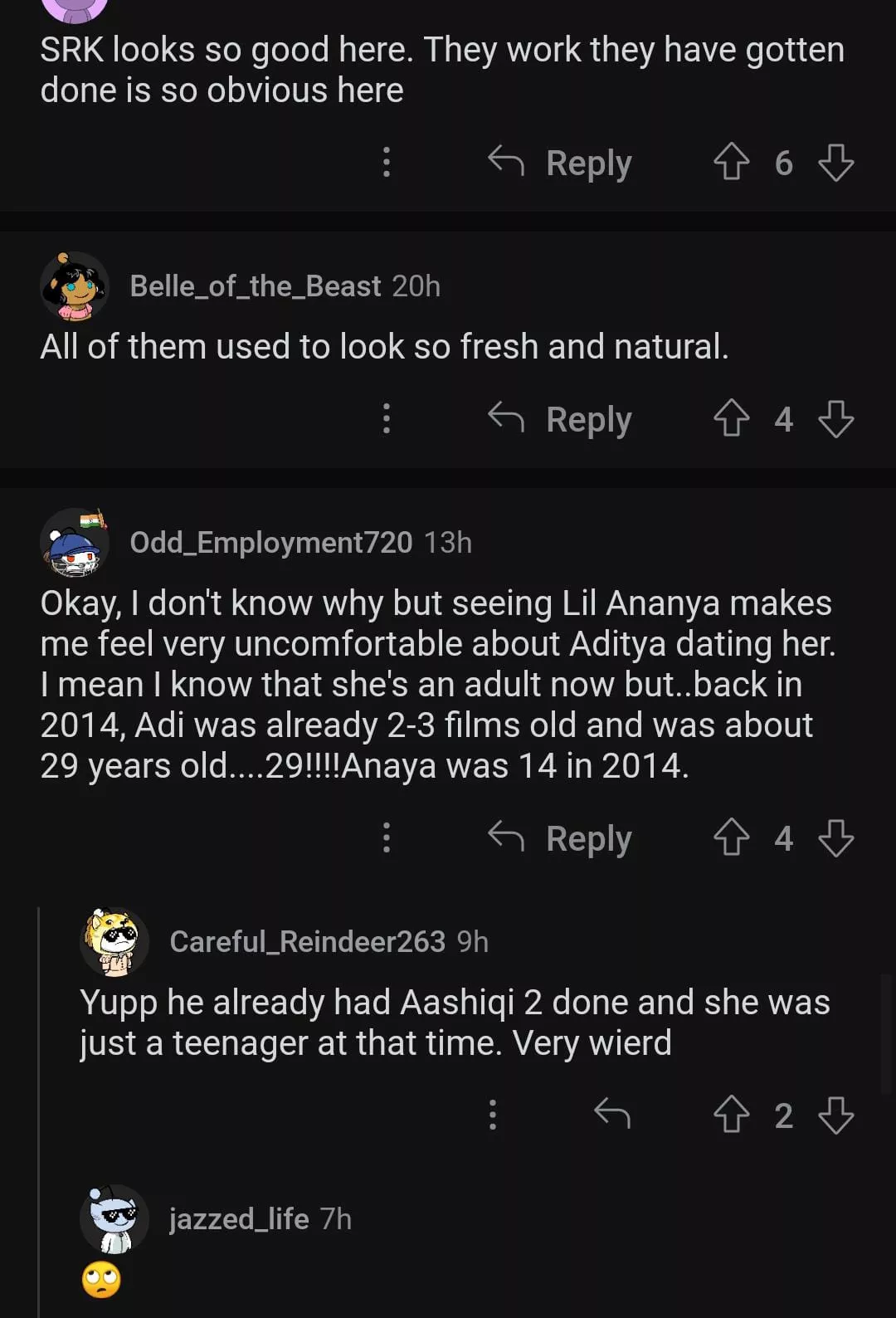Open three-dot menu on Belle_of_the_Beast's comment

click(x=387, y=418)
